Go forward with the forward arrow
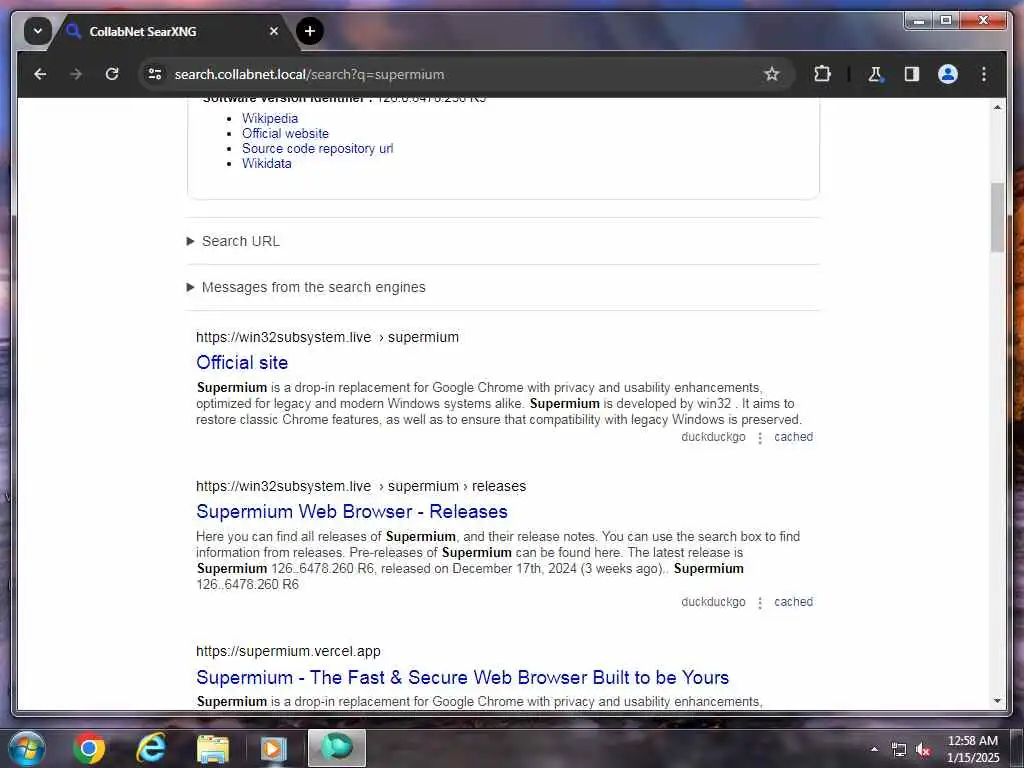 click(x=76, y=74)
